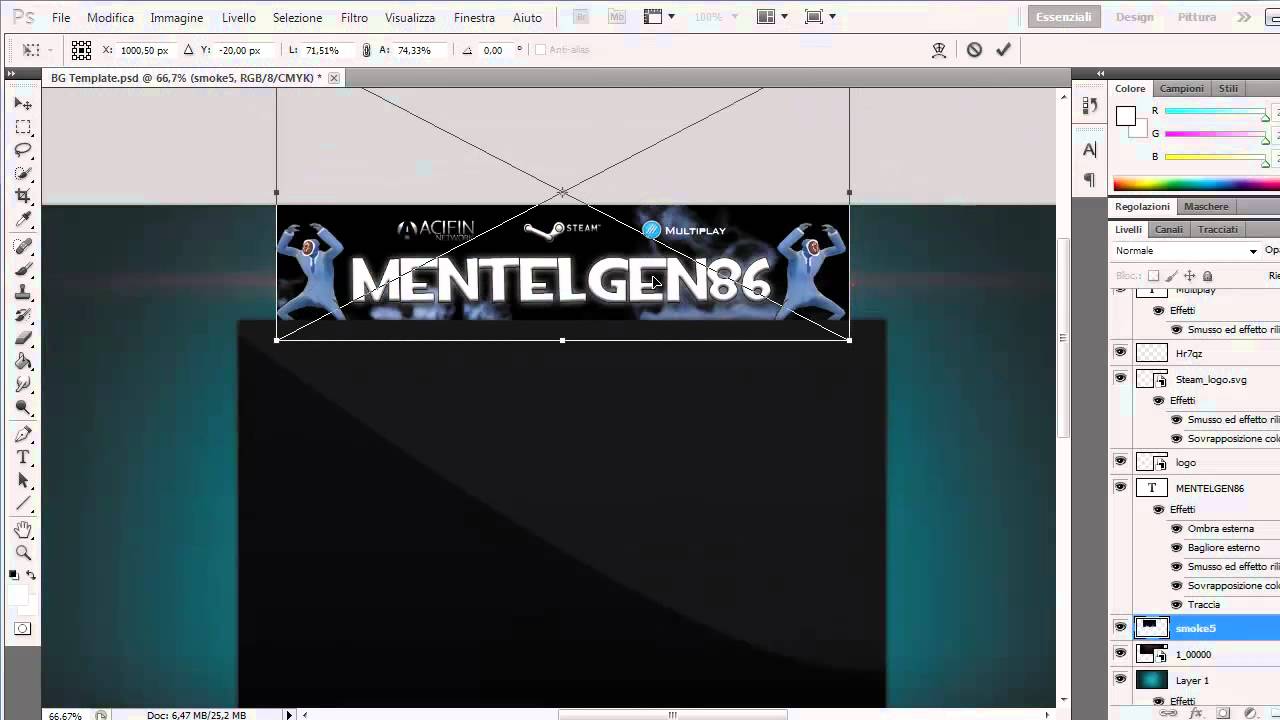
Task: Select the Clone Stamp tool
Action: pos(23,292)
